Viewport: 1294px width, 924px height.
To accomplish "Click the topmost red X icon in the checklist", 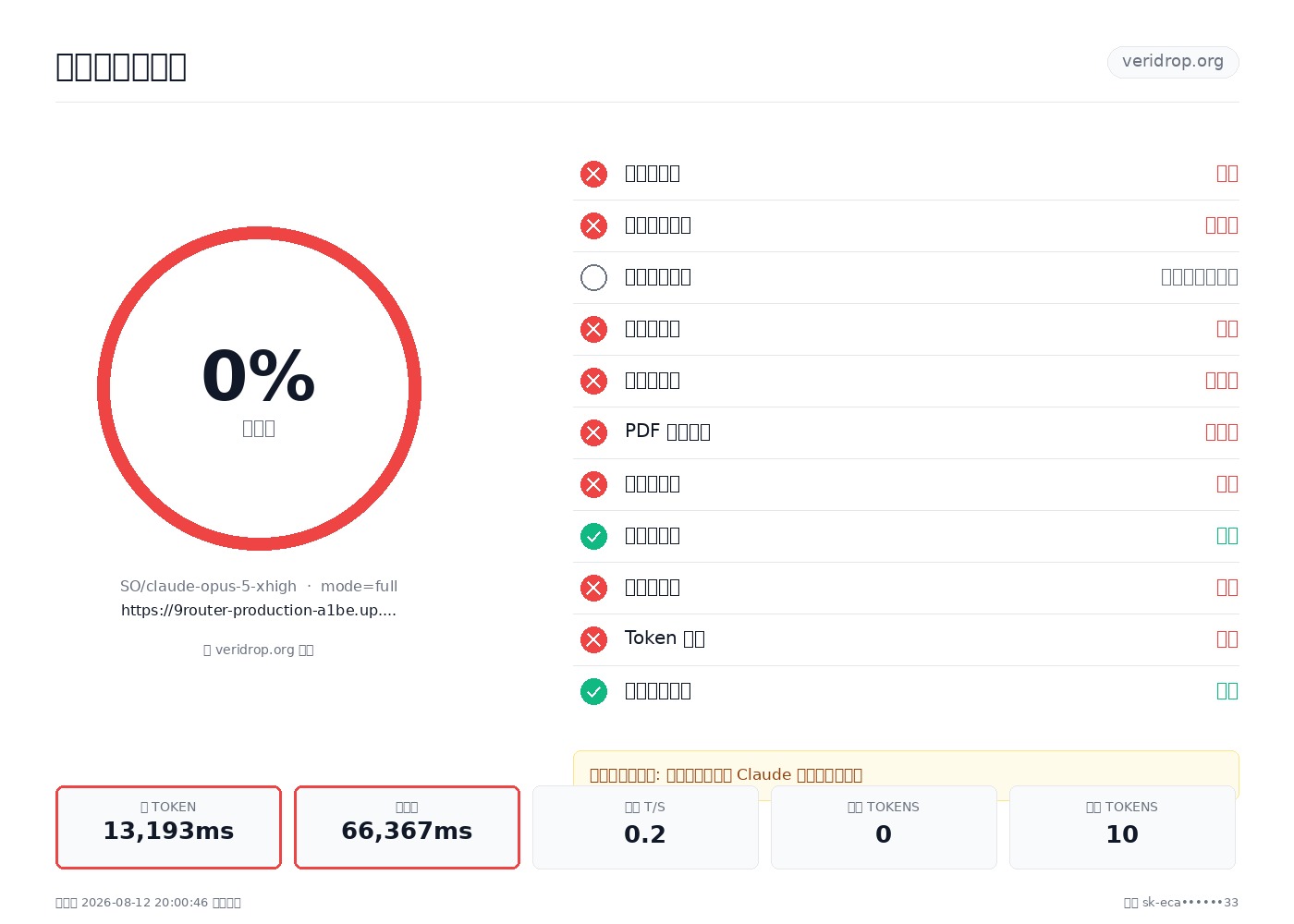I will [593, 174].
